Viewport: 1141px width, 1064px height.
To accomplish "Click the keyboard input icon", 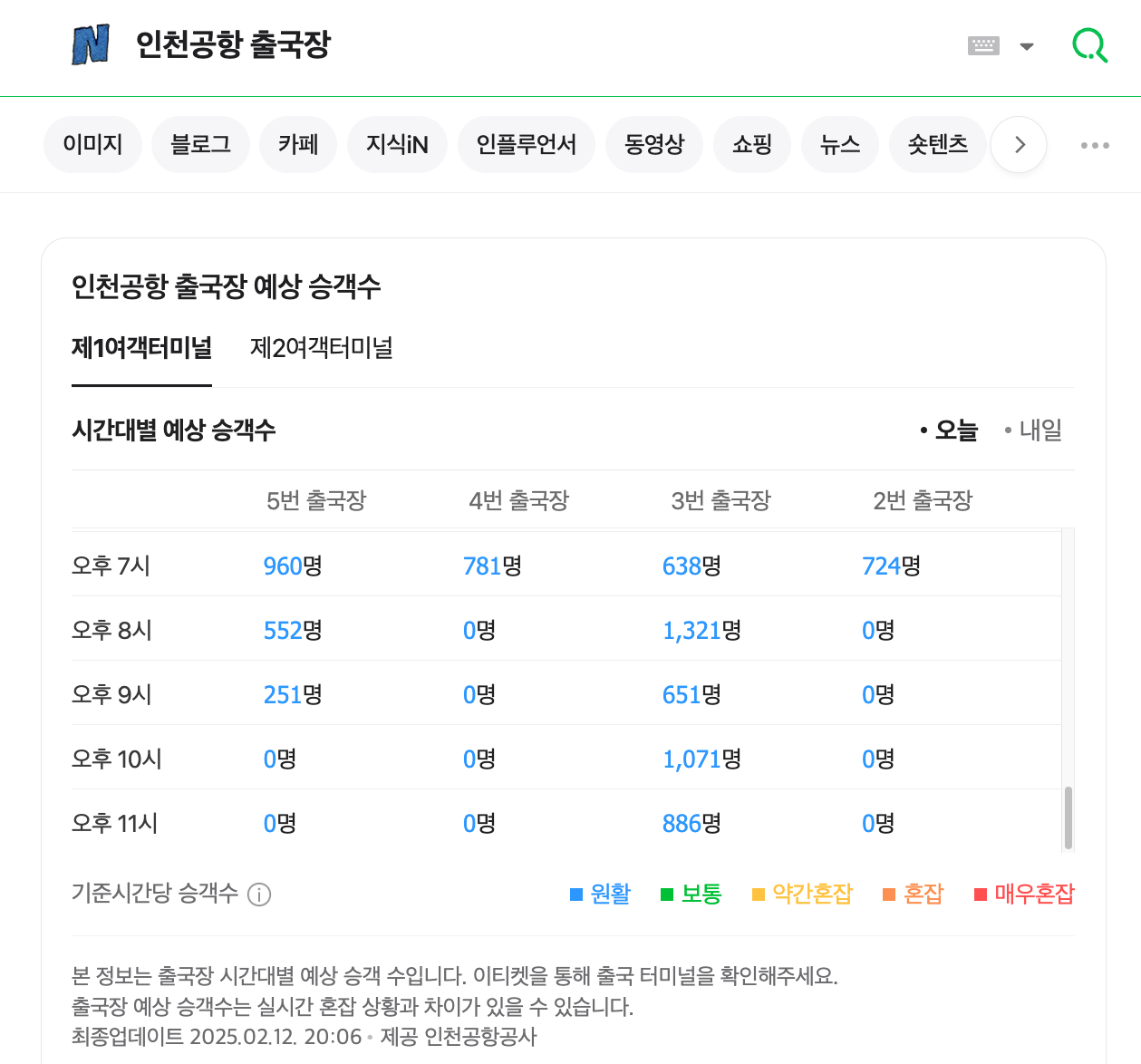I will (985, 45).
